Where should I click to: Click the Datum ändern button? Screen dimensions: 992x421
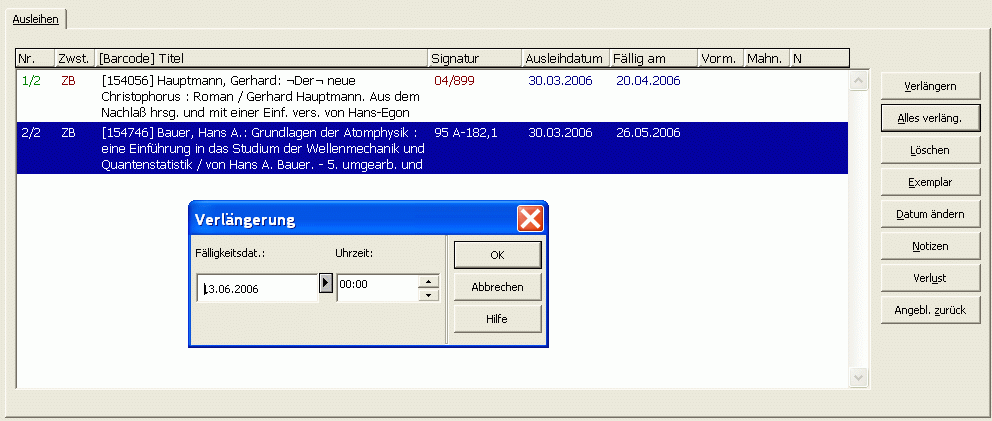point(930,214)
